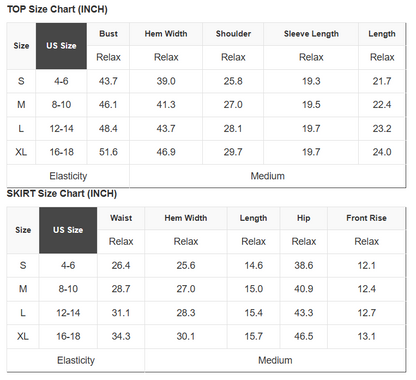Select the hip measurement 46.5
The height and width of the screenshot is (380, 416).
pos(304,337)
